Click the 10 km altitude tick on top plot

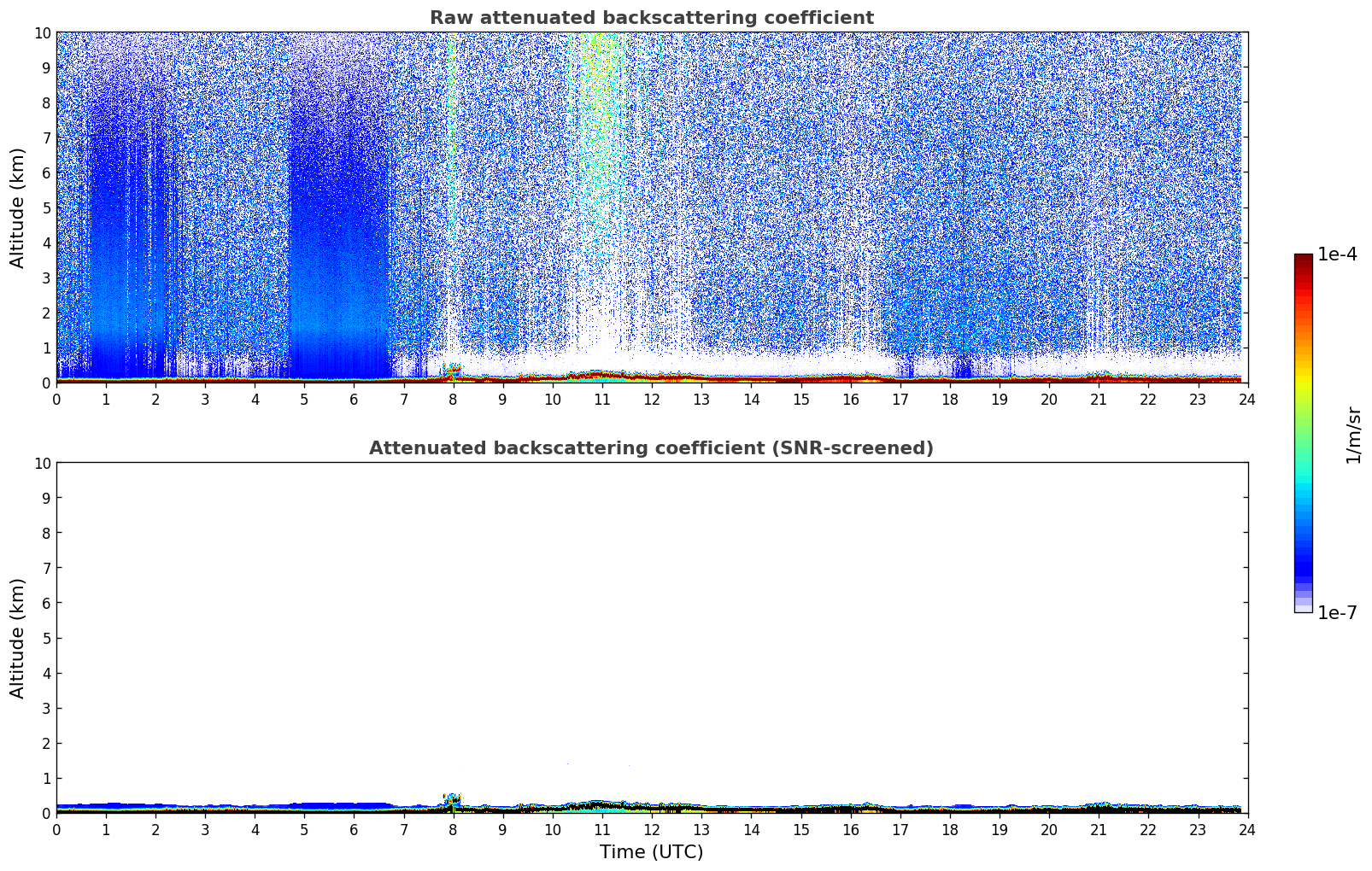pyautogui.click(x=42, y=32)
